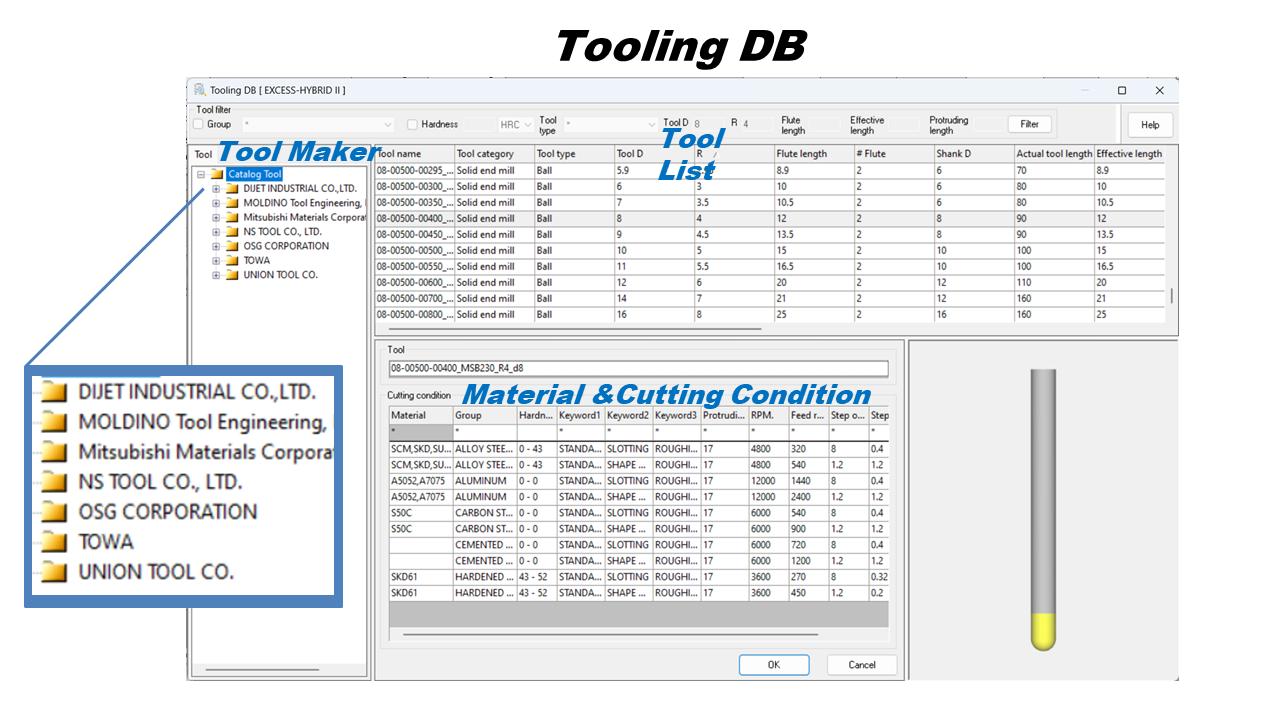Expand the OSG CORPORATION node

tap(216, 246)
